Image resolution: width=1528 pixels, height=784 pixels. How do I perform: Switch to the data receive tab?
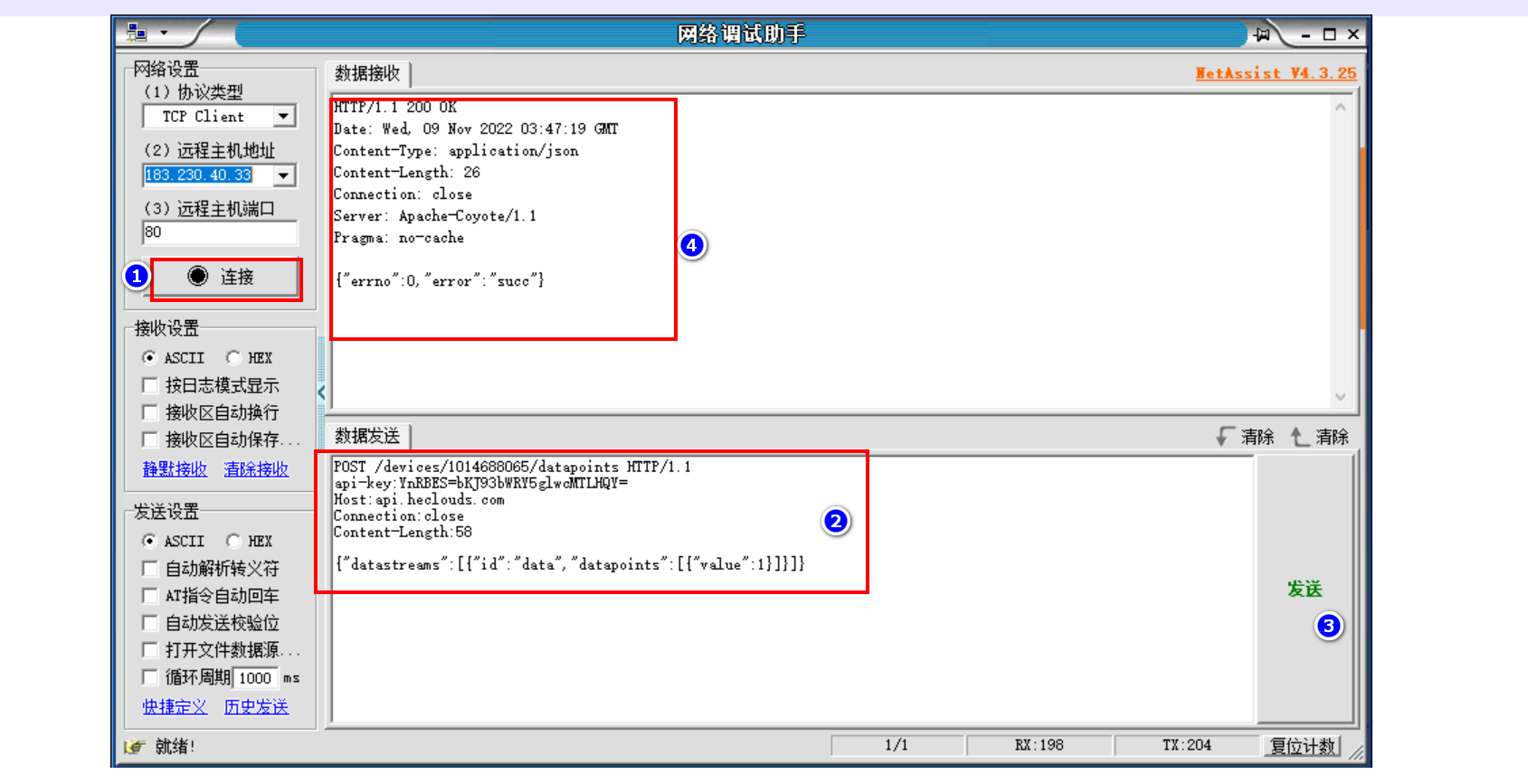pos(367,73)
